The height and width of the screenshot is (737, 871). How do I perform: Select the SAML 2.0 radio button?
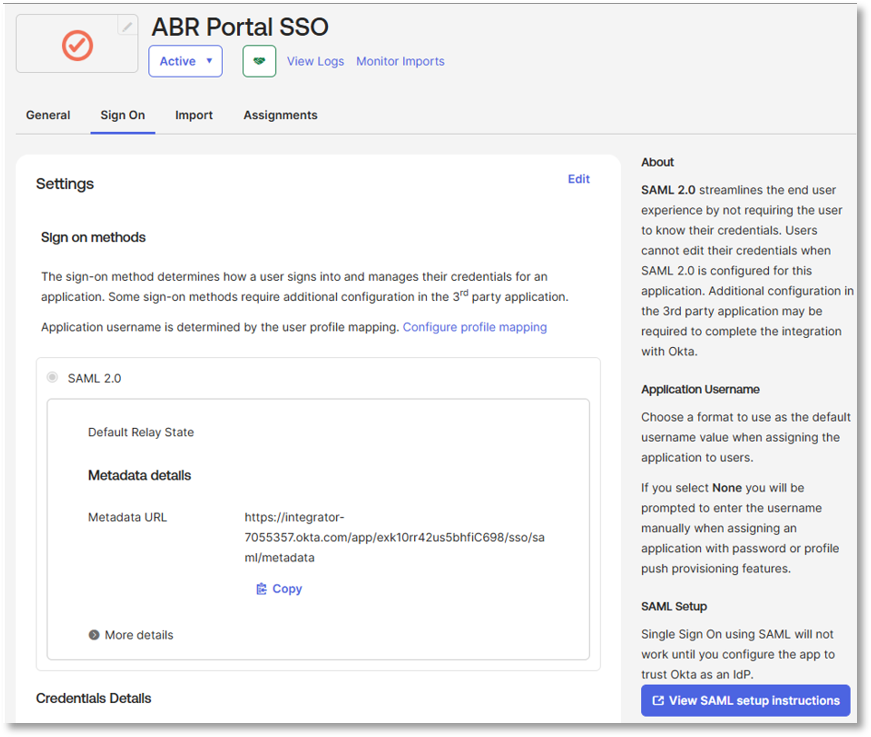[52, 378]
